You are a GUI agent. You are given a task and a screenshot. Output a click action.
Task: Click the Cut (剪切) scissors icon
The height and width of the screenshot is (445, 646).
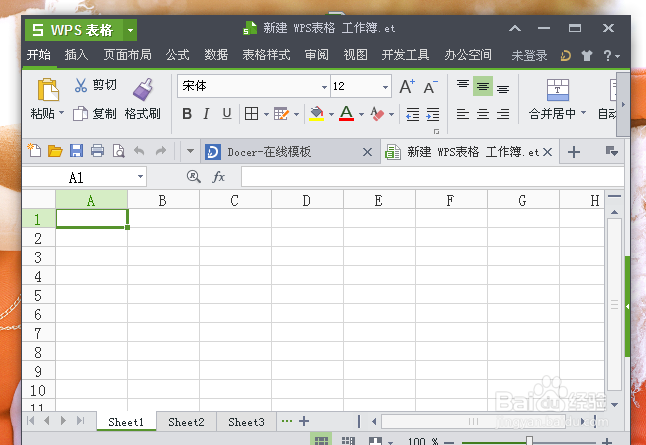(80, 85)
